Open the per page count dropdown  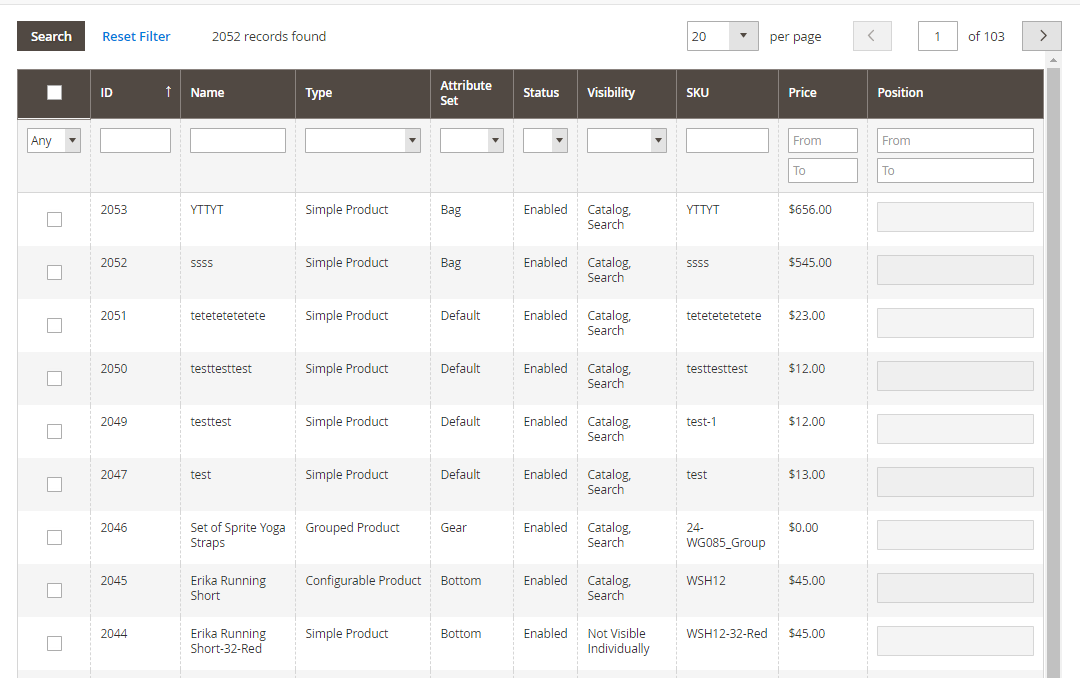tap(723, 36)
